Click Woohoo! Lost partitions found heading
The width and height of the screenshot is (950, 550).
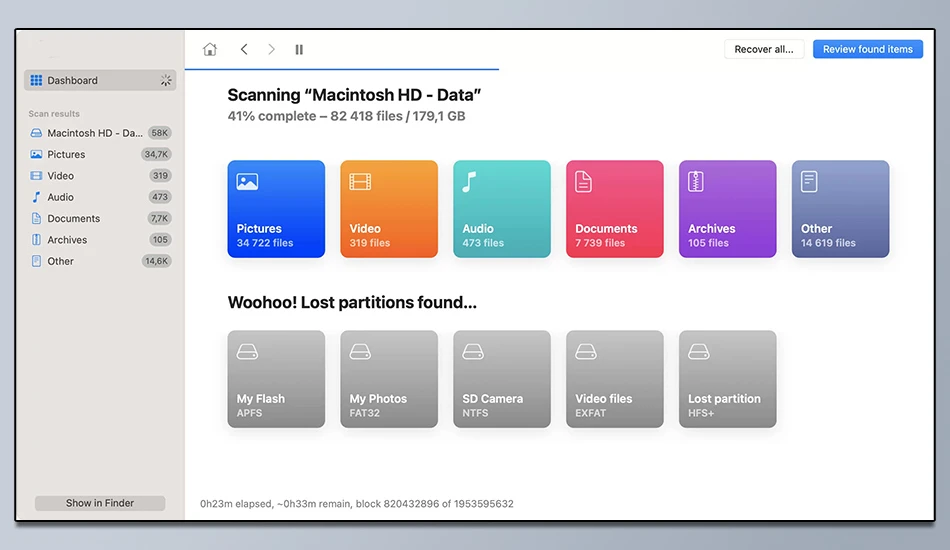coord(352,302)
